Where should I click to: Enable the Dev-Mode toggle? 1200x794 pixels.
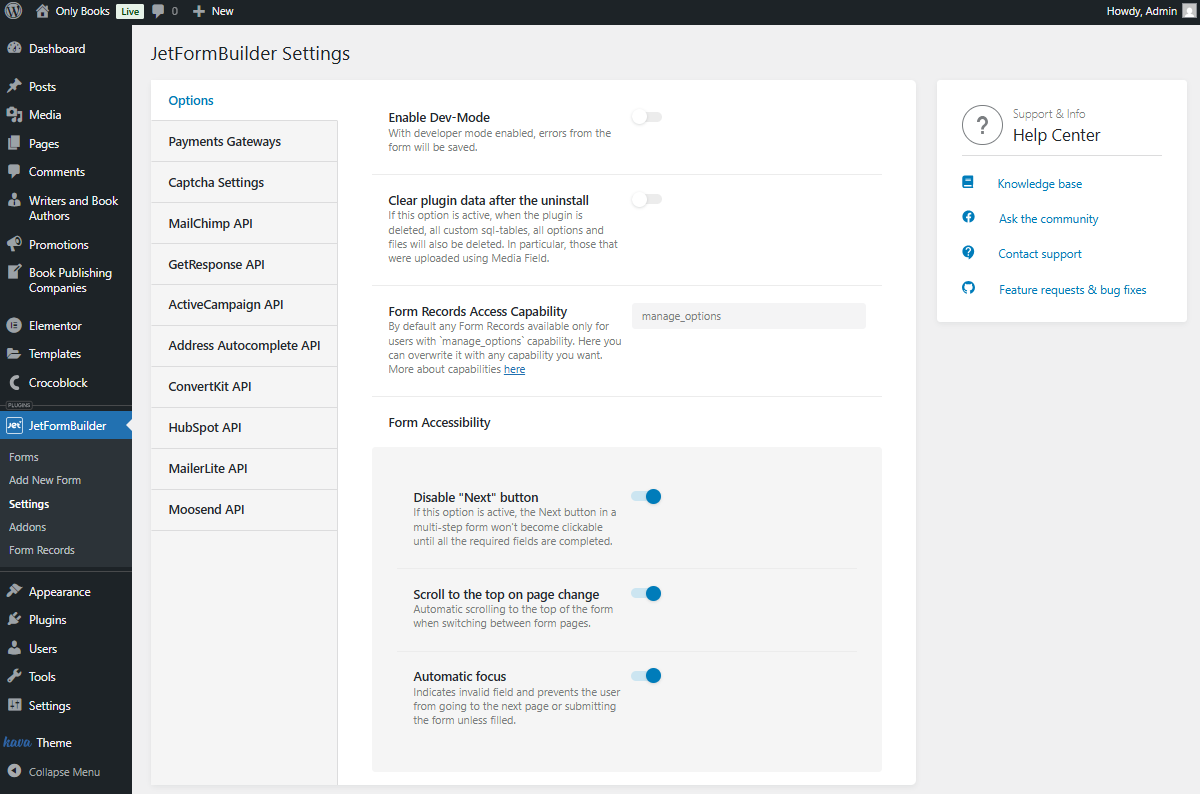[646, 117]
